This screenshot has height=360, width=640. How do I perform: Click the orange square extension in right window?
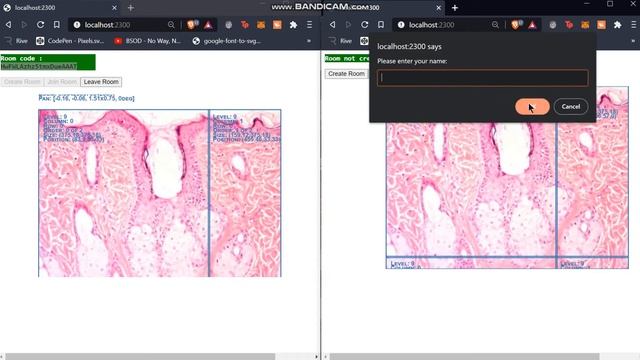(x=601, y=25)
